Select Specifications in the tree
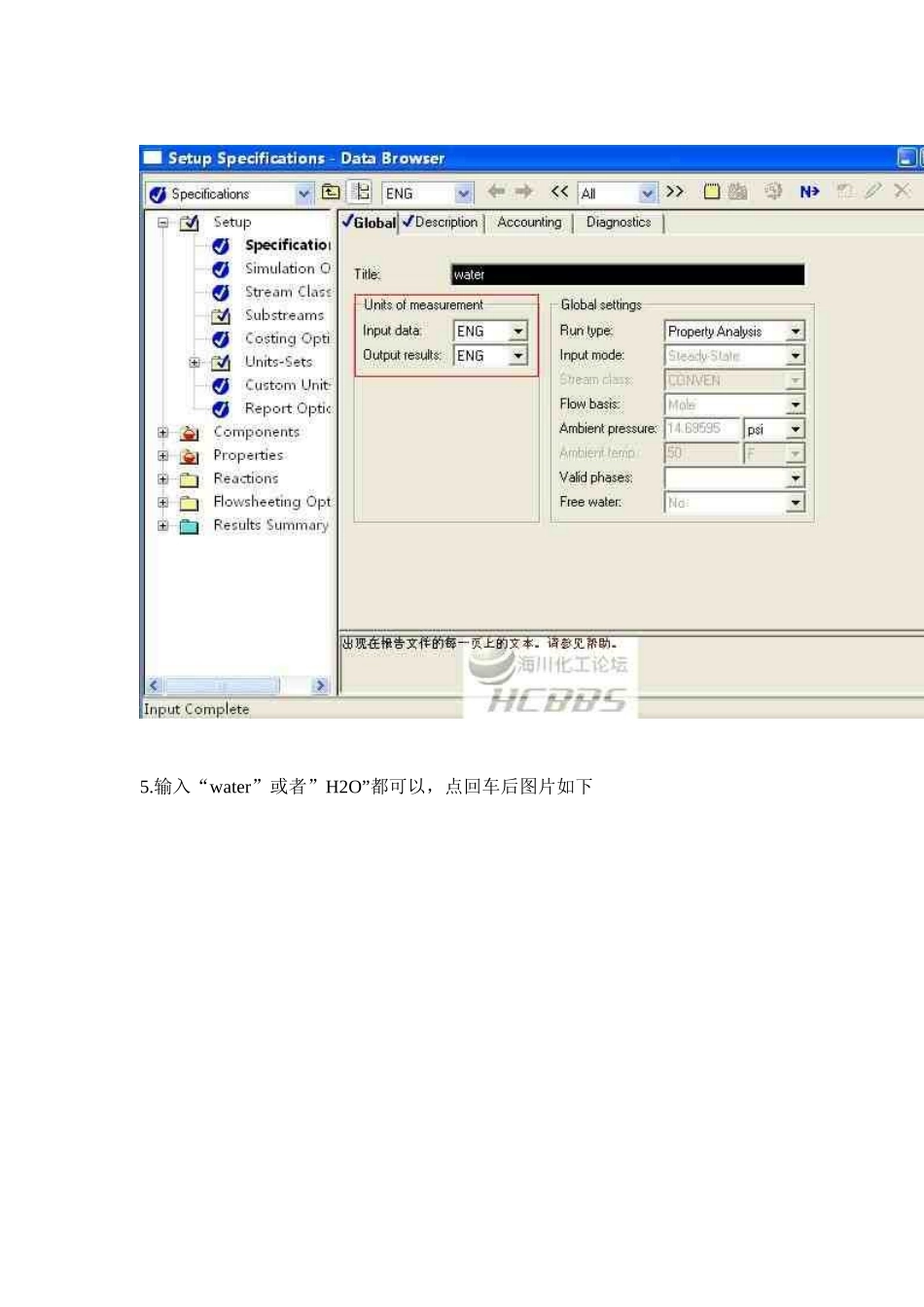The image size is (924, 1307). 287,246
